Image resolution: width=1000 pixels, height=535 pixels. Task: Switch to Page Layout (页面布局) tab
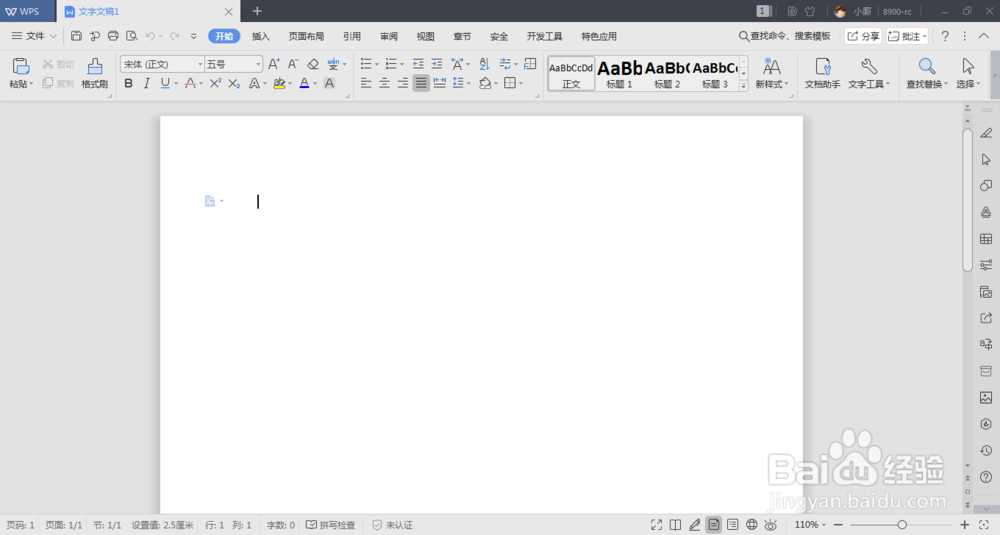pos(306,36)
